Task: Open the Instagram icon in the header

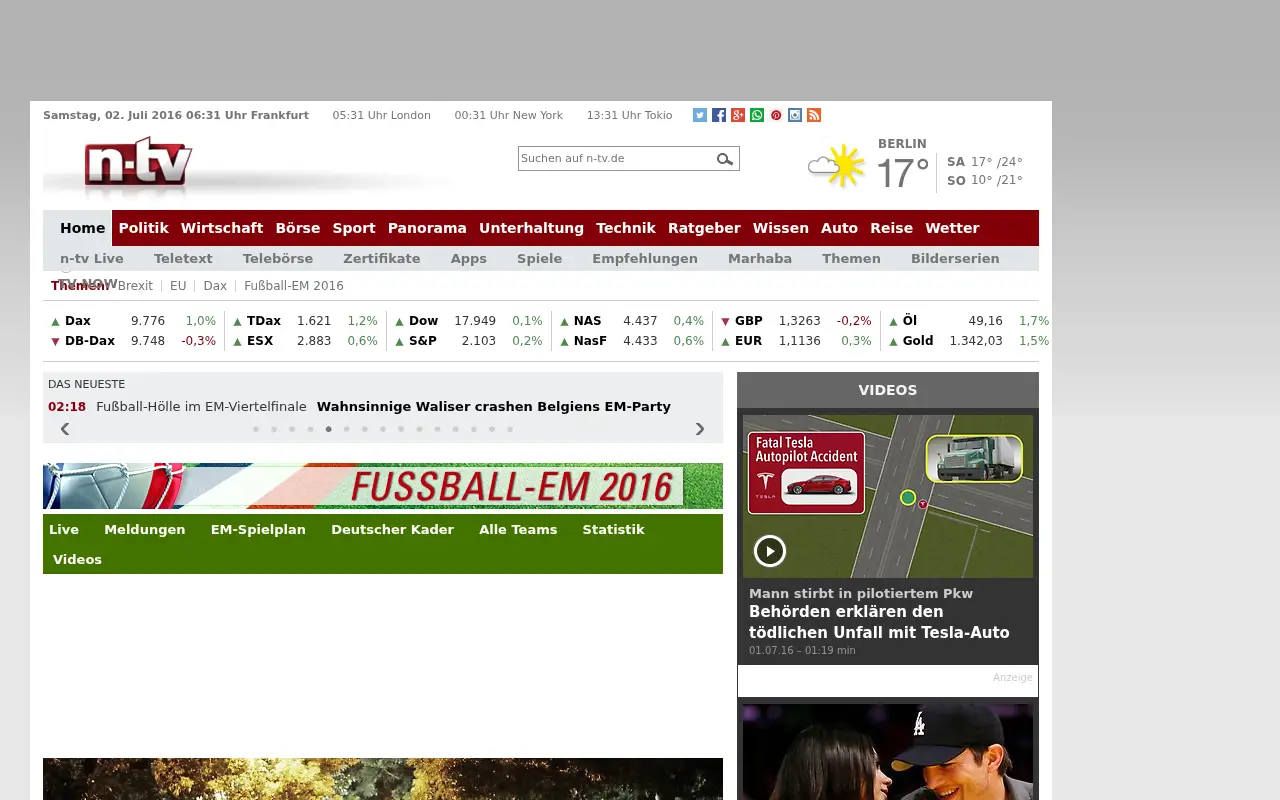Action: [x=795, y=115]
